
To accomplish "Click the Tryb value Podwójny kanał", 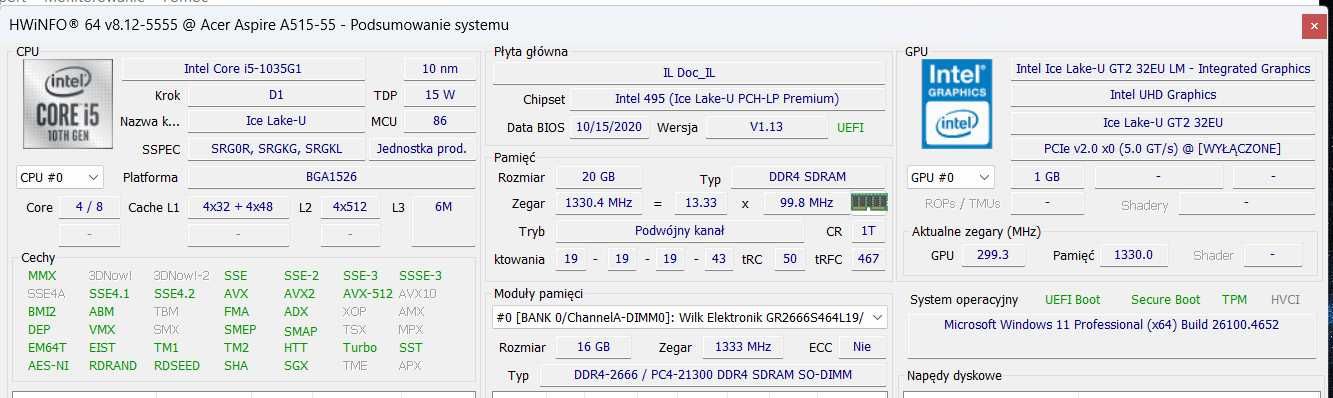I will click(x=679, y=230).
